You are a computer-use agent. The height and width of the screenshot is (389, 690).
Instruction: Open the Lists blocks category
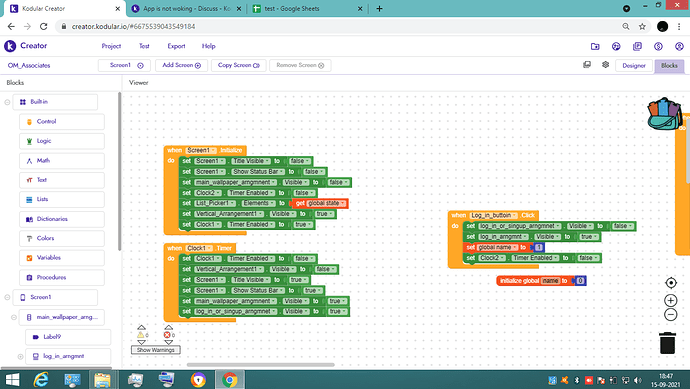point(62,199)
